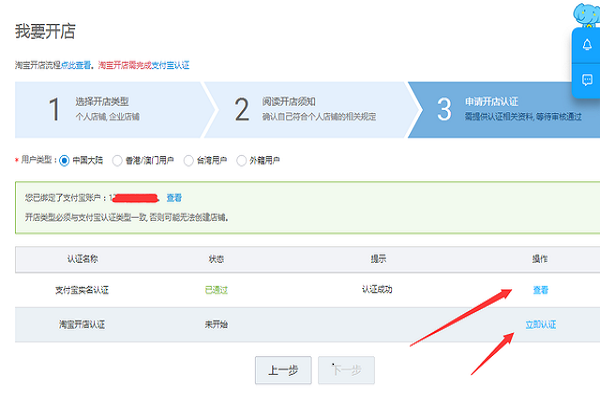The width and height of the screenshot is (600, 400).
Task: Open the chat message icon in sidebar
Action: tap(587, 80)
